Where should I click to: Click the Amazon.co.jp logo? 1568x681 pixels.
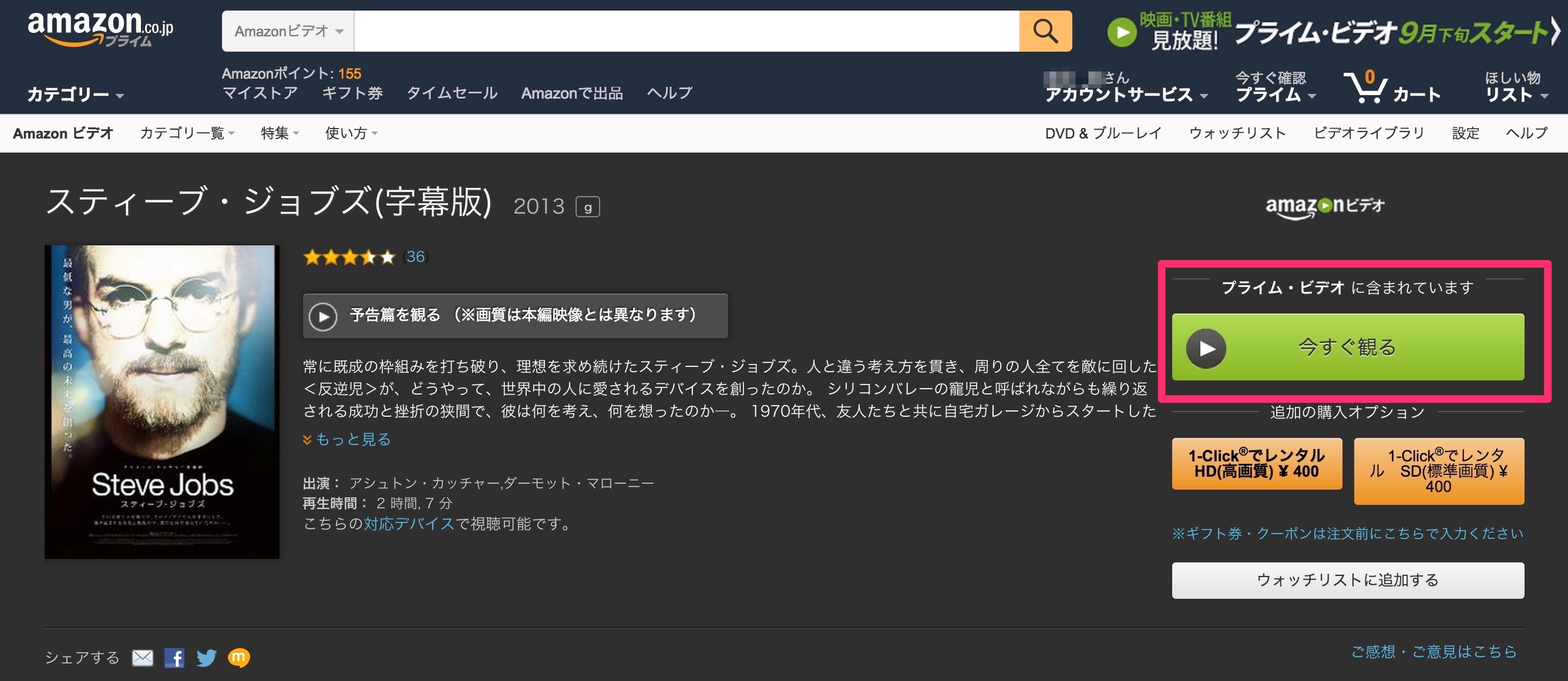pos(100,29)
